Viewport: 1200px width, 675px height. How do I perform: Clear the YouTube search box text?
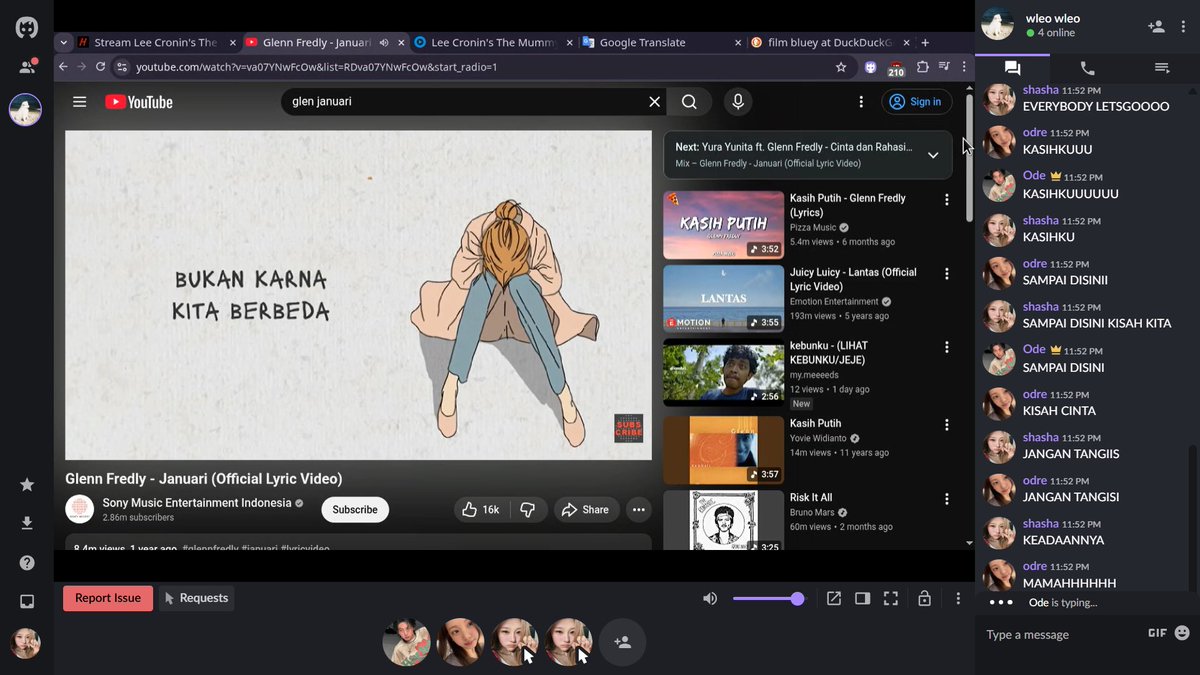coord(655,102)
